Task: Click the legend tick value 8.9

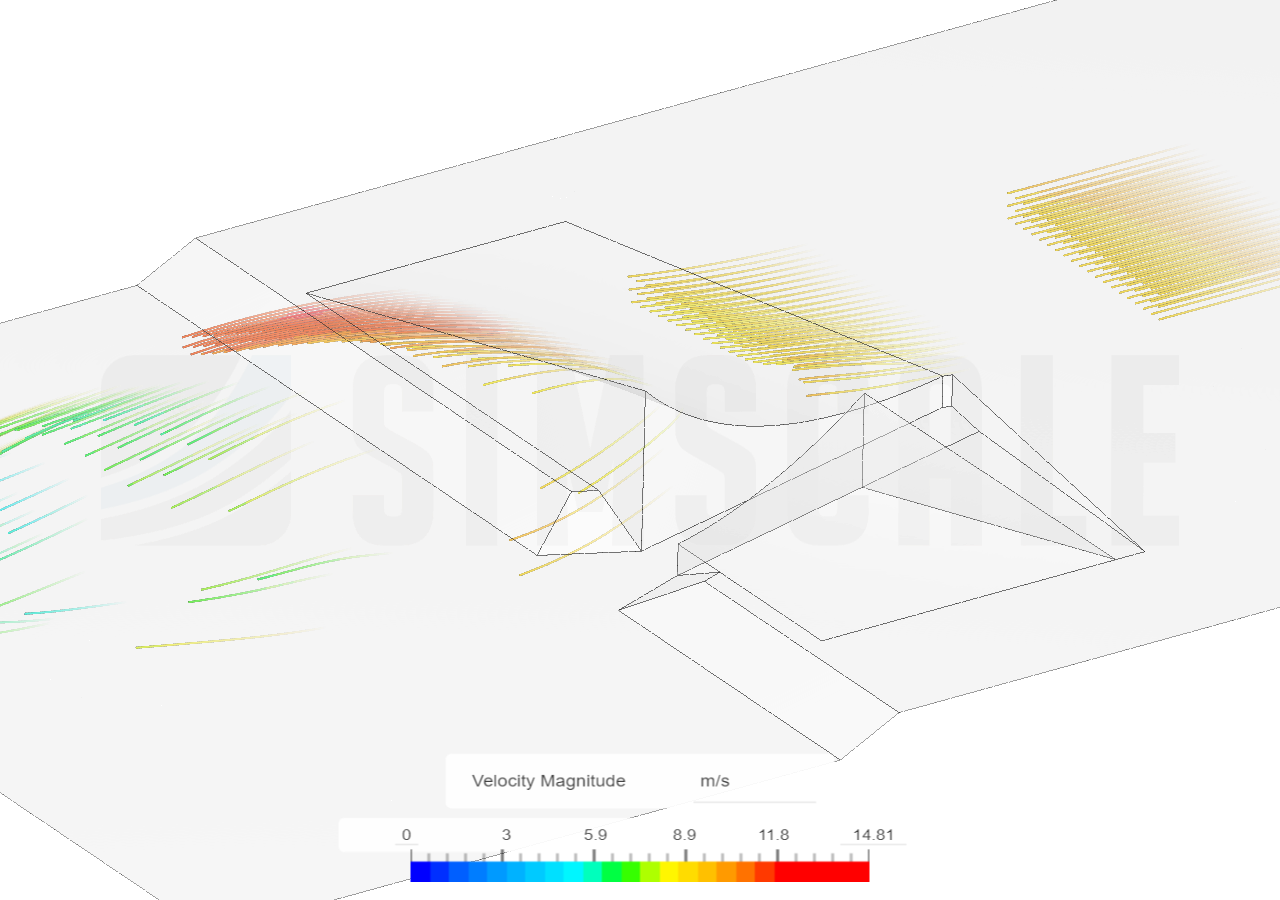Action: 685,835
